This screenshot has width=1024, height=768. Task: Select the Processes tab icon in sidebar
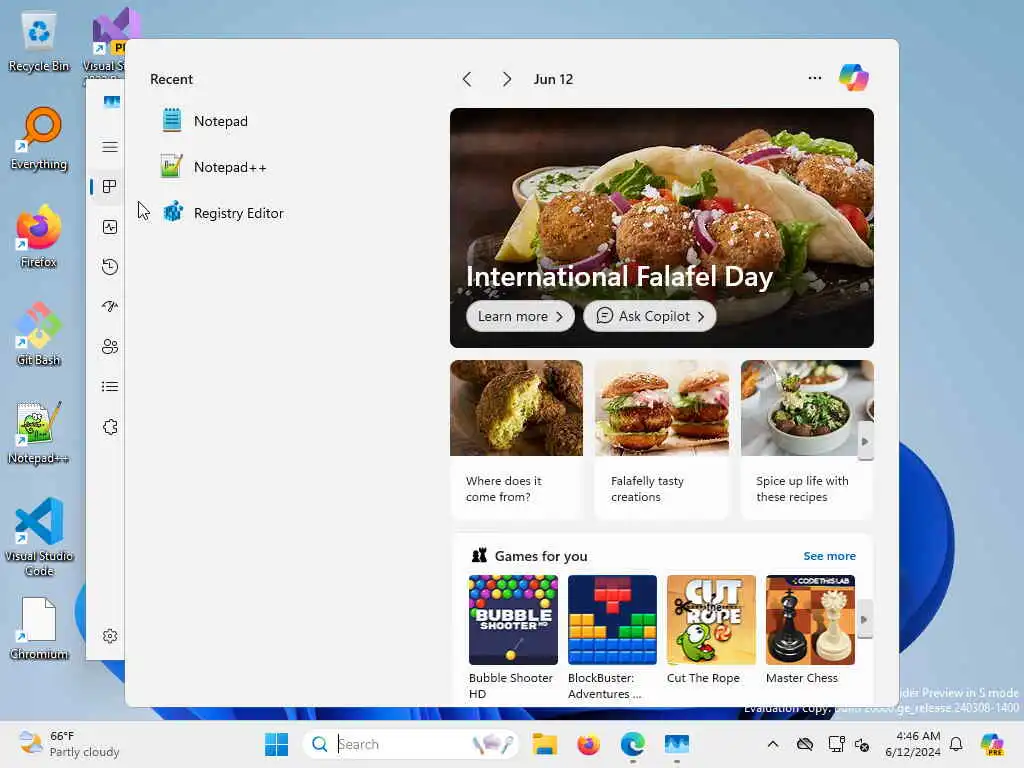110,187
